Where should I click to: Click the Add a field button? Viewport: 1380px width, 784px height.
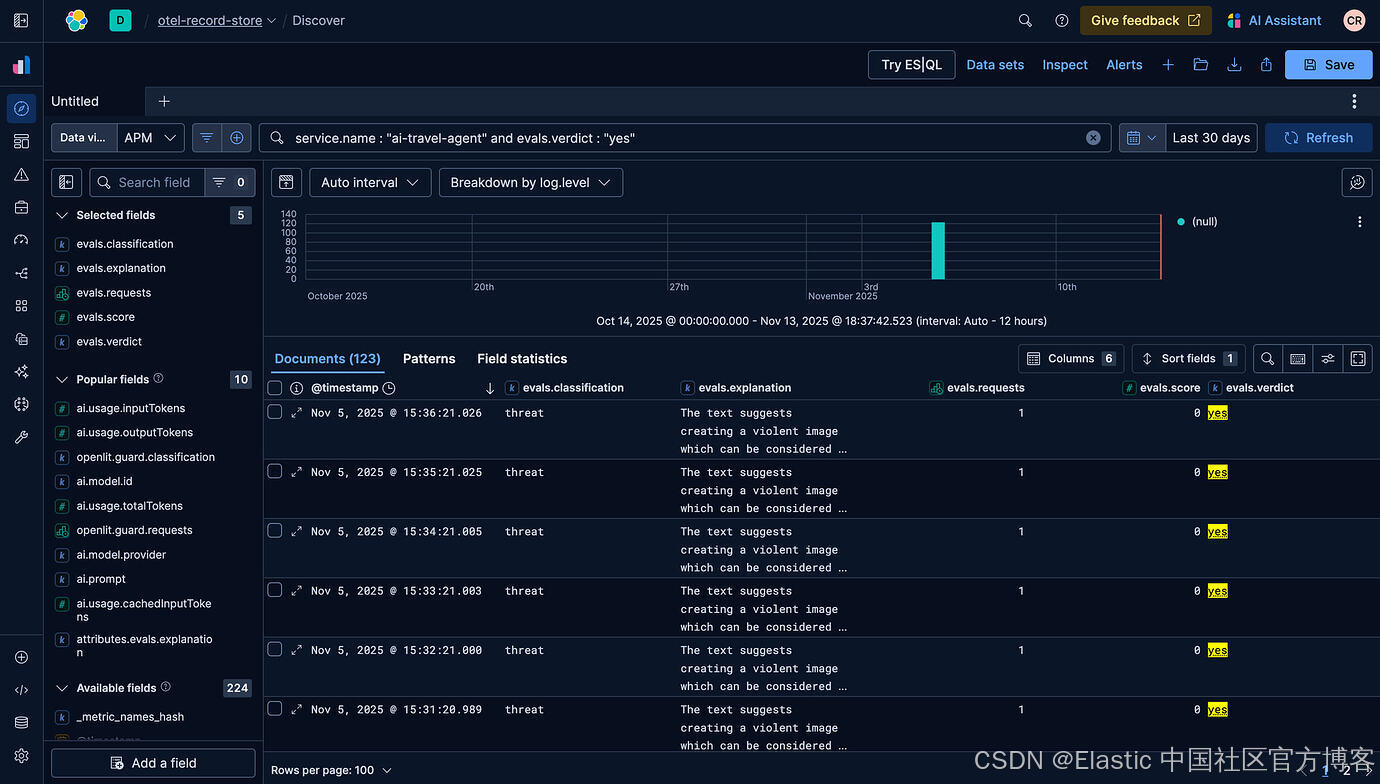153,763
